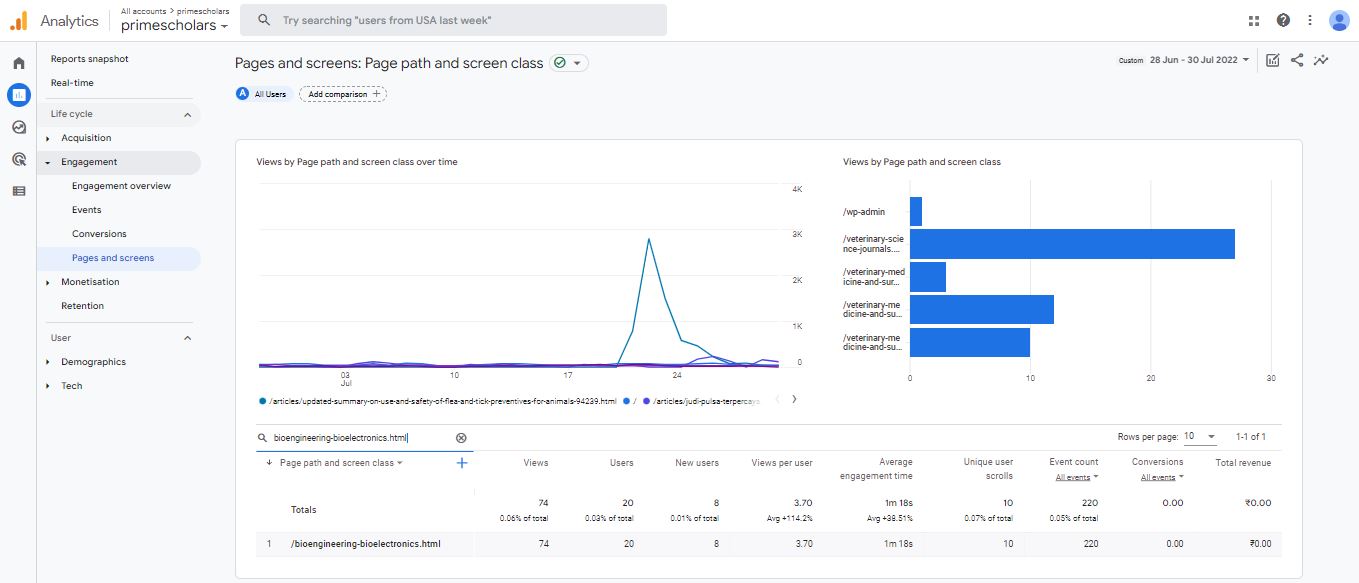Open the Insights icon at top right
Screen dimensions: 1359x583
point(1321,60)
